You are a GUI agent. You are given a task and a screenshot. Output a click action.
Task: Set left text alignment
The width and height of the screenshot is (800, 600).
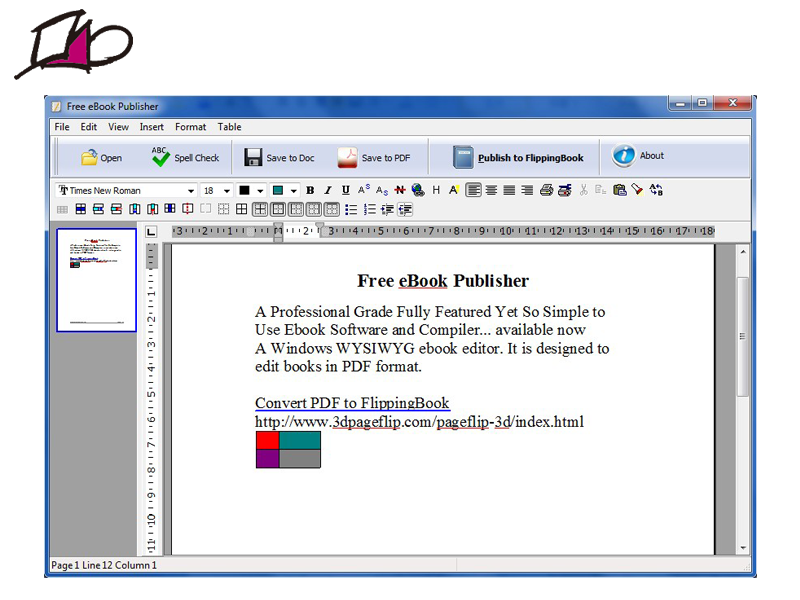pos(473,190)
